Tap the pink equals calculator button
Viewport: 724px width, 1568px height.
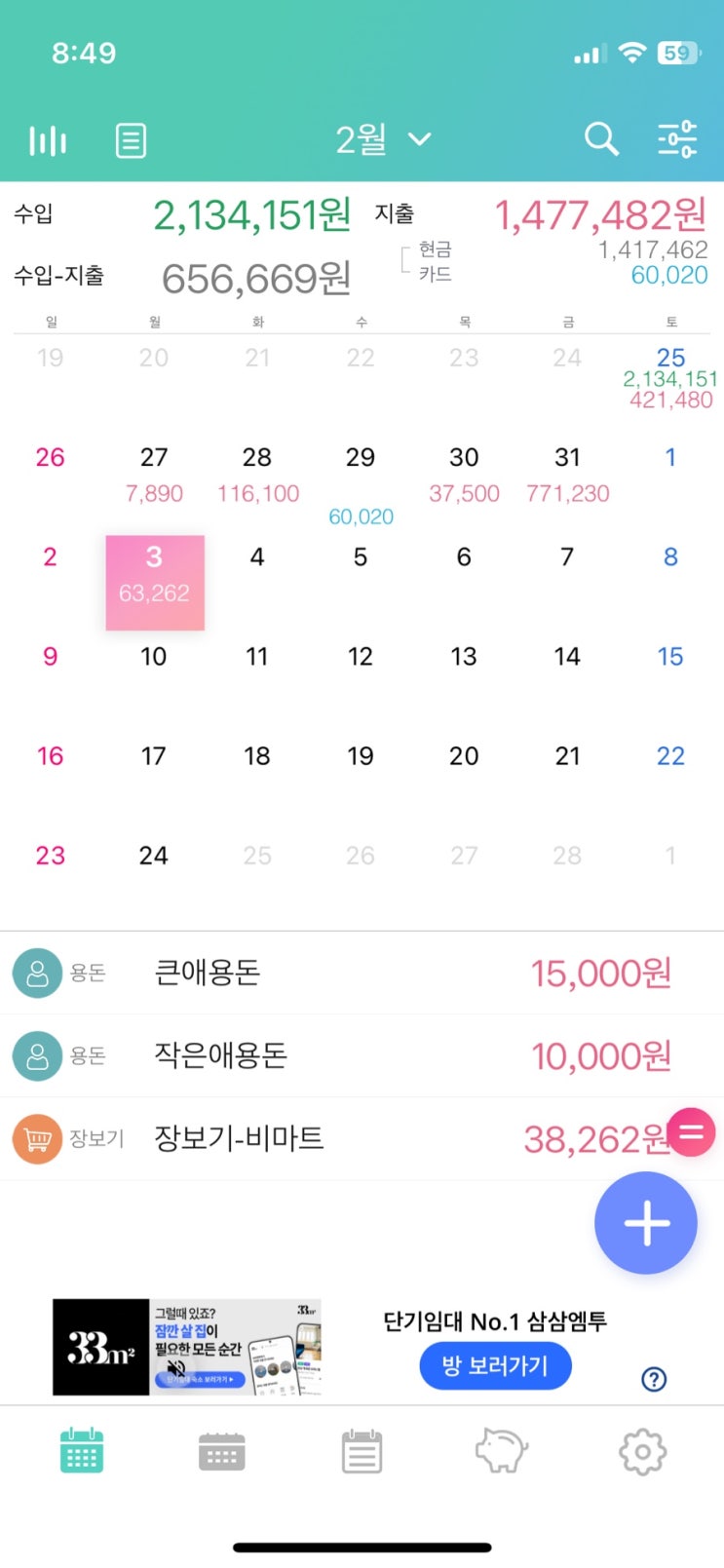[692, 1132]
